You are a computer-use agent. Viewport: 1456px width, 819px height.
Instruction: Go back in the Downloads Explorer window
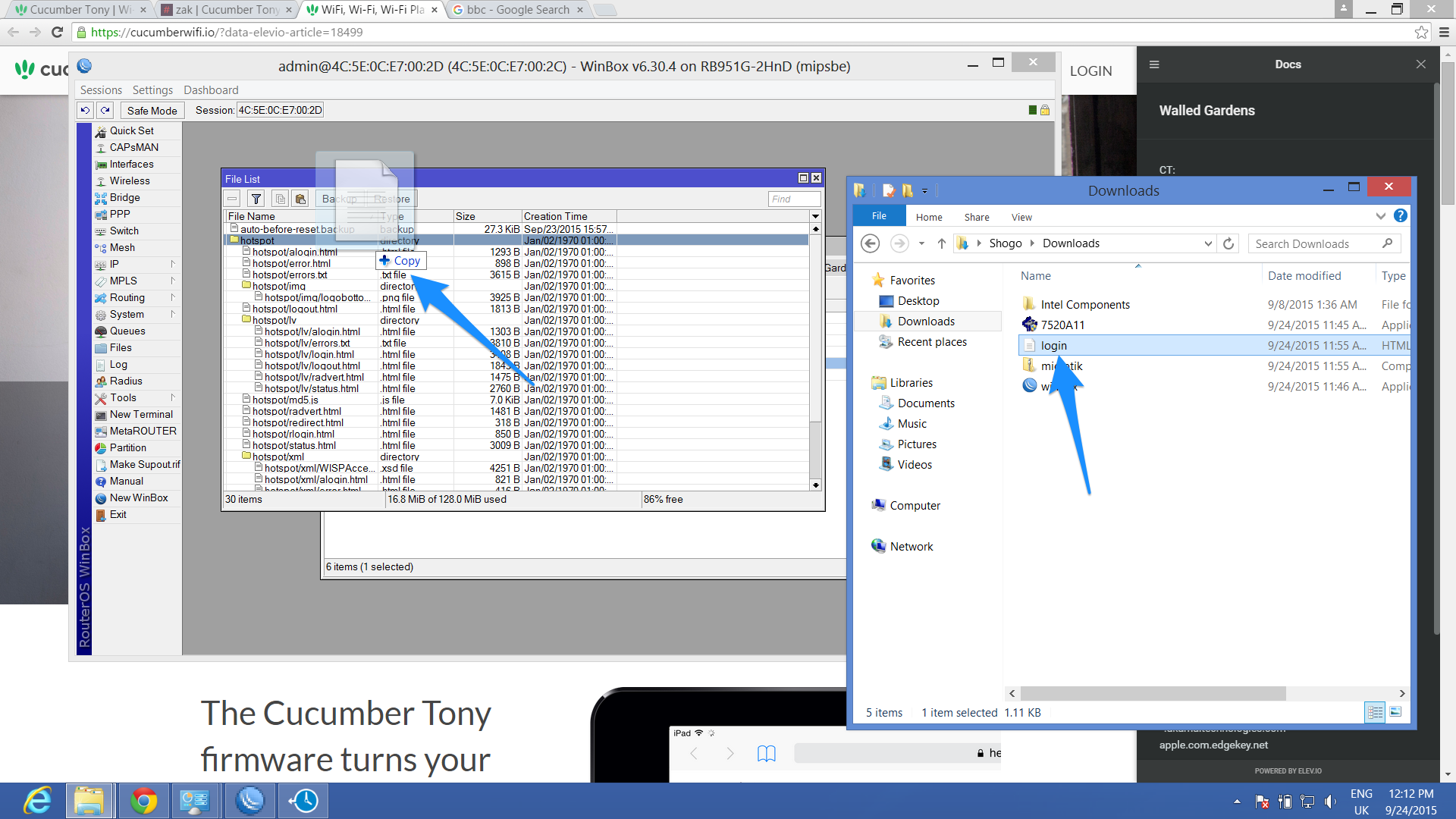tap(871, 243)
